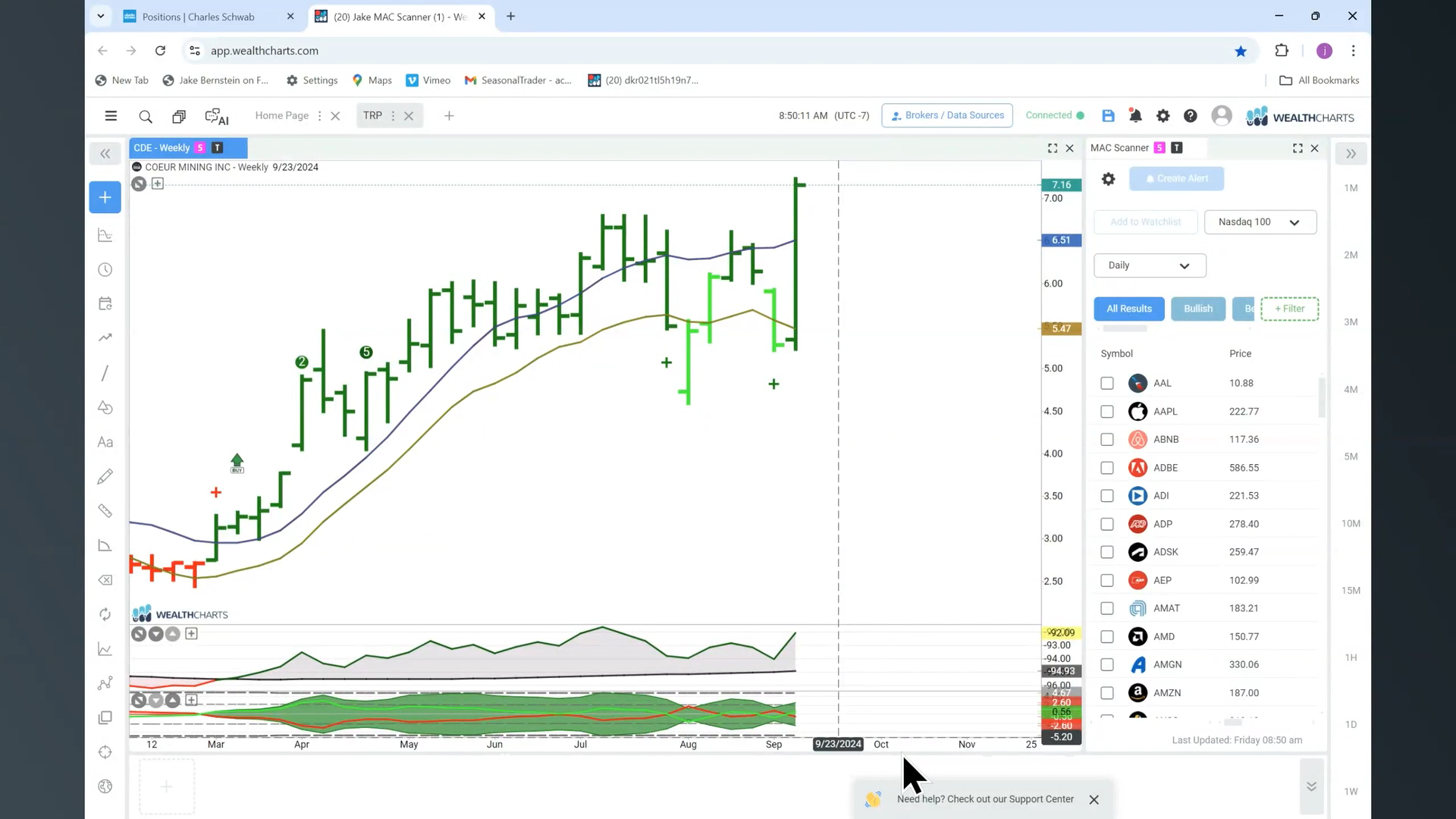Open the indicators chart icon in sidebar
Viewport: 1456px width, 819px height.
[105, 235]
